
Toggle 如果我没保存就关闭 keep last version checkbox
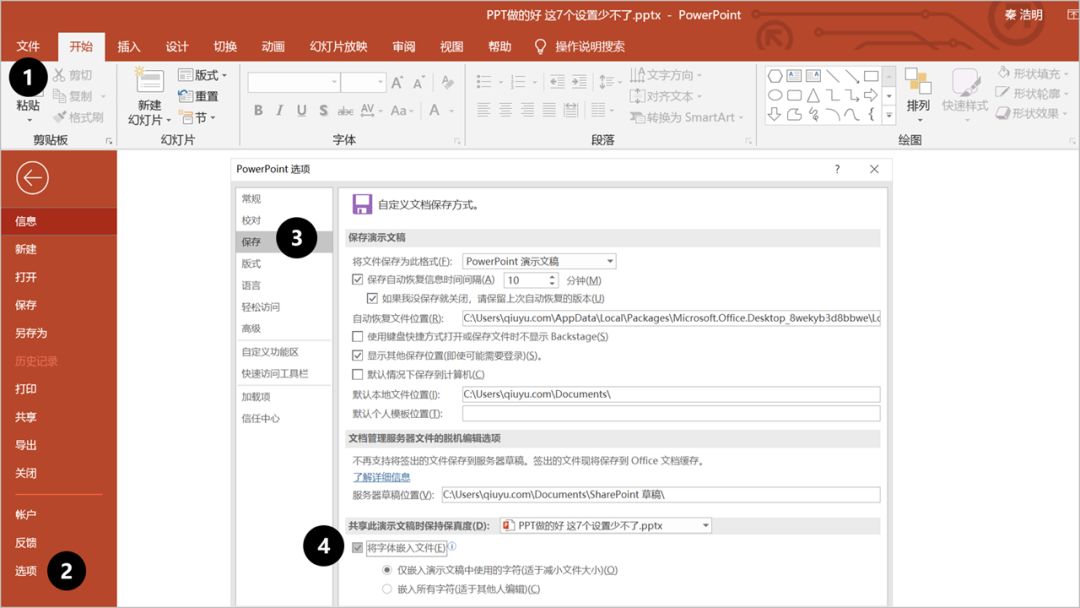[373, 298]
